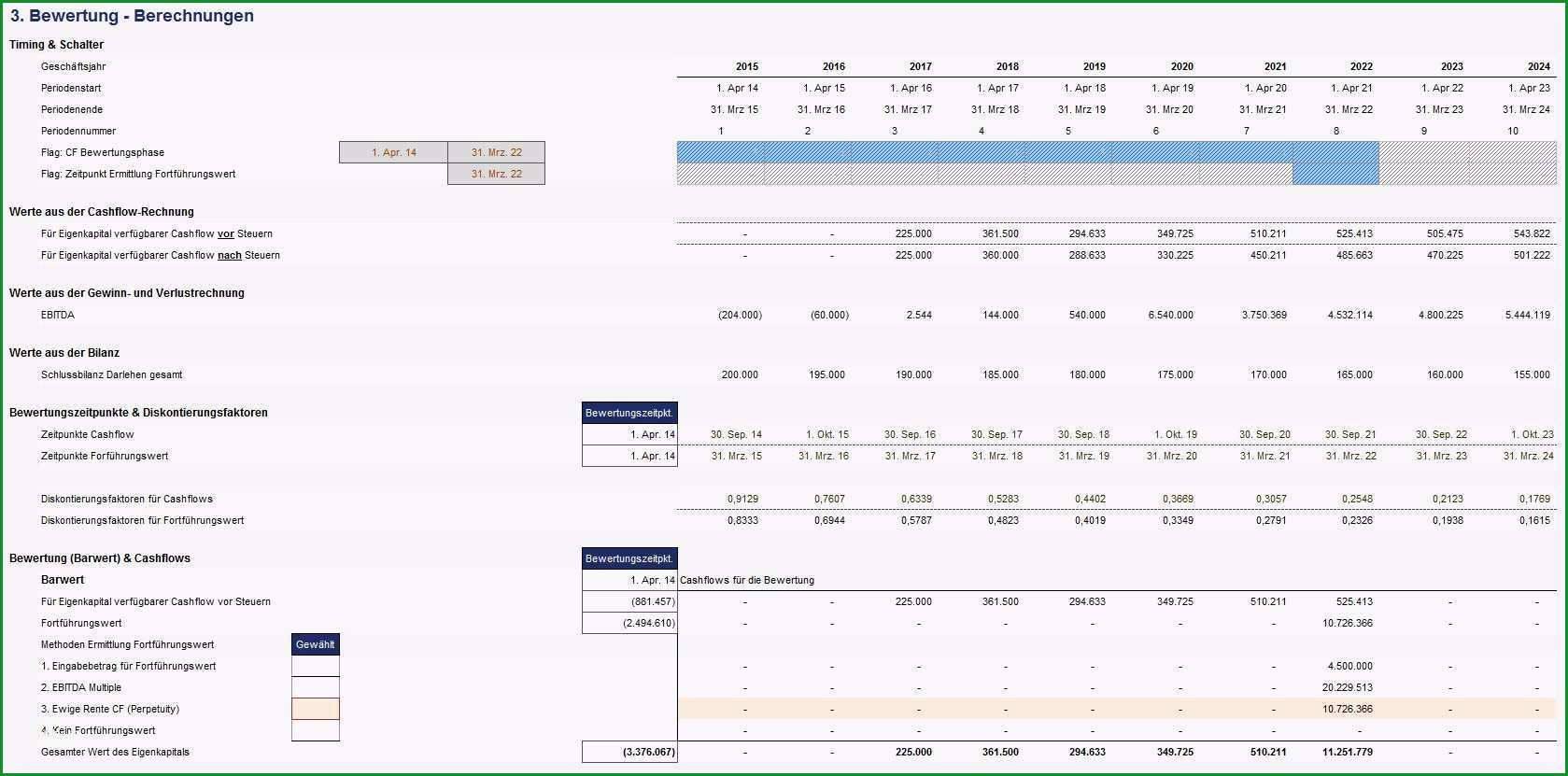
Task: Click 'Bewertung (Barwert) & Cashflows' heading
Action: (x=100, y=558)
